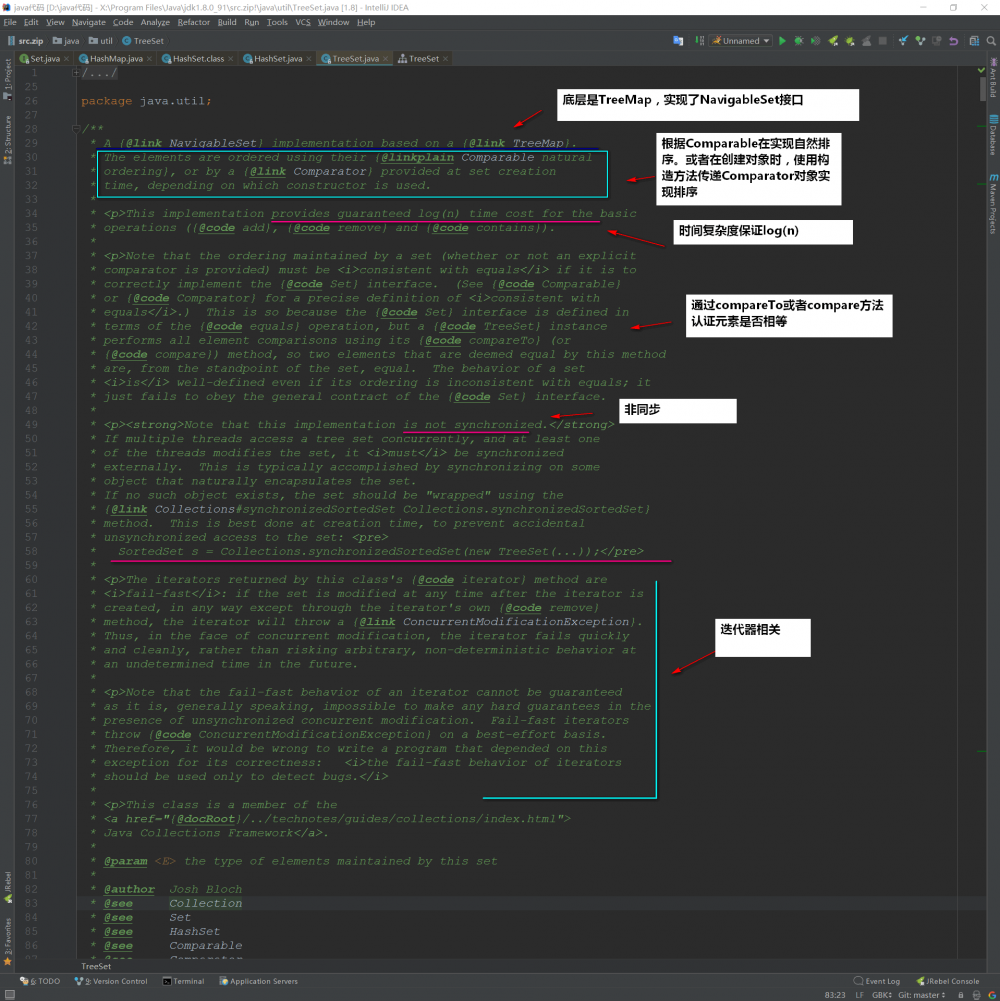The height and width of the screenshot is (1001, 1000).
Task: Open the File menu
Action: [x=10, y=22]
